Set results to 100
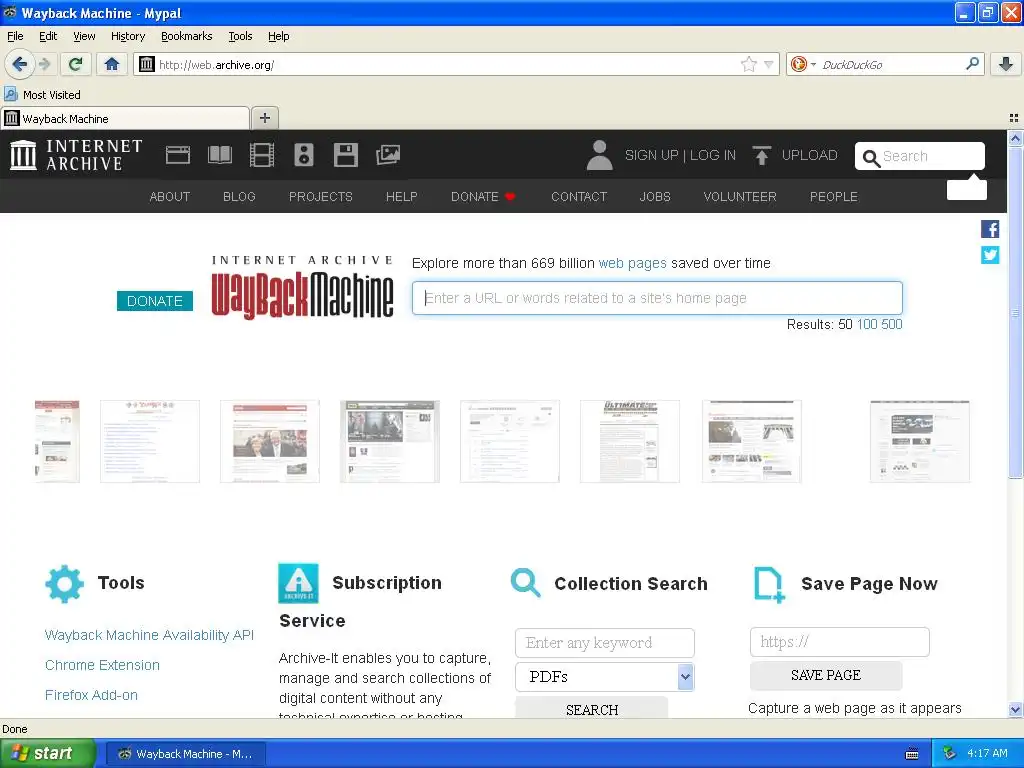 [x=867, y=325]
